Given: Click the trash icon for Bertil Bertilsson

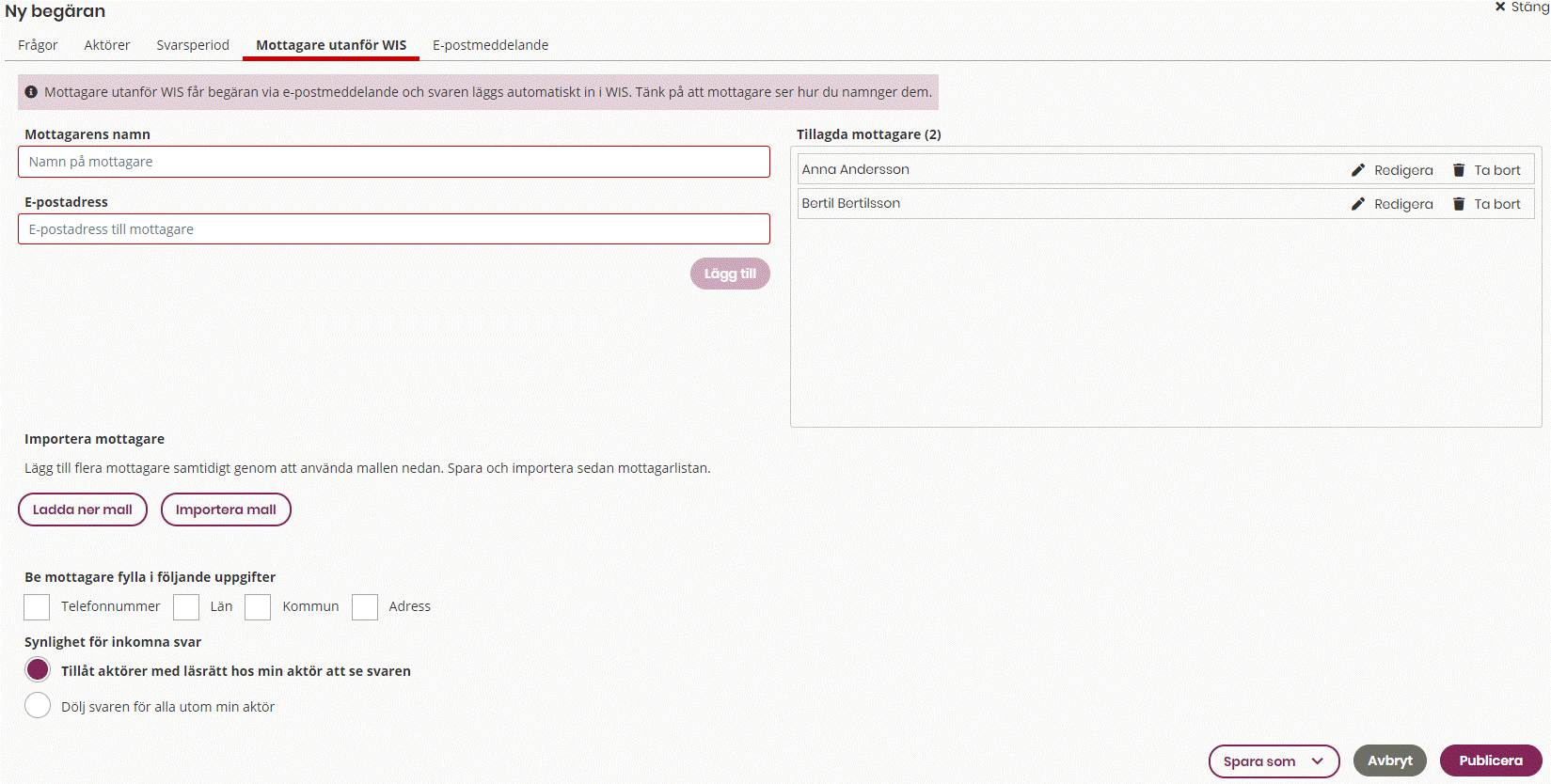Looking at the screenshot, I should pyautogui.click(x=1458, y=204).
